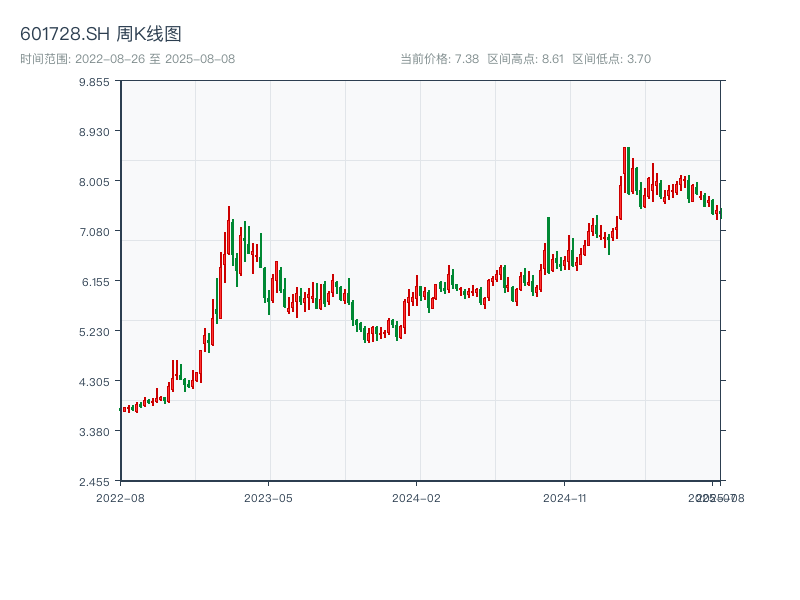Click y-axis label 8.005
Viewport: 800px width, 600px height.
pos(94,182)
